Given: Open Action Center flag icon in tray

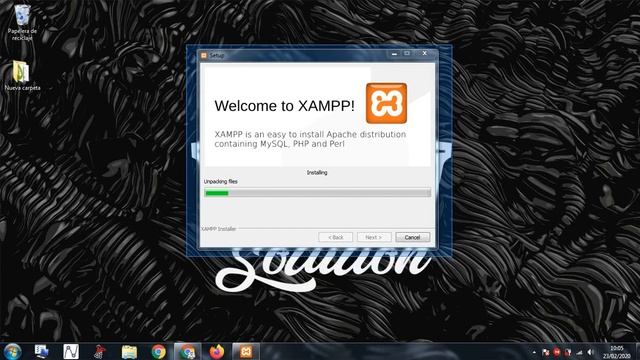Looking at the screenshot, I should [x=545, y=352].
